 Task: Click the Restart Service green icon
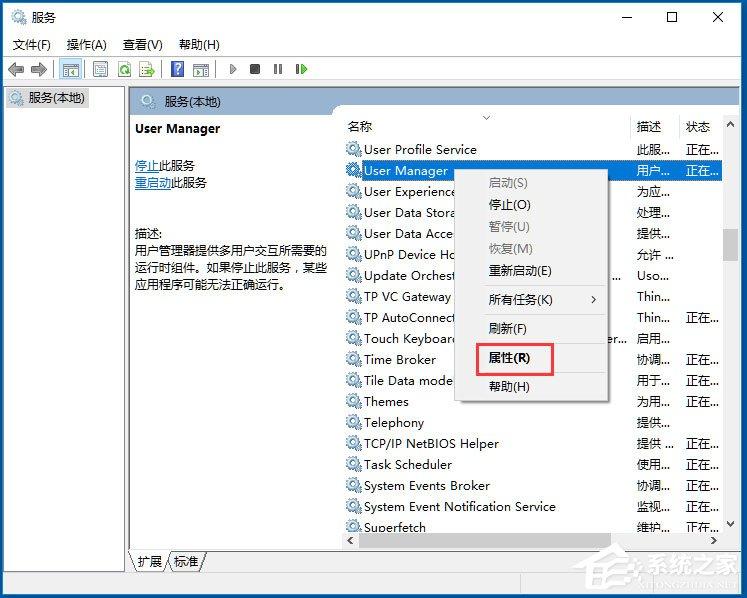click(301, 70)
